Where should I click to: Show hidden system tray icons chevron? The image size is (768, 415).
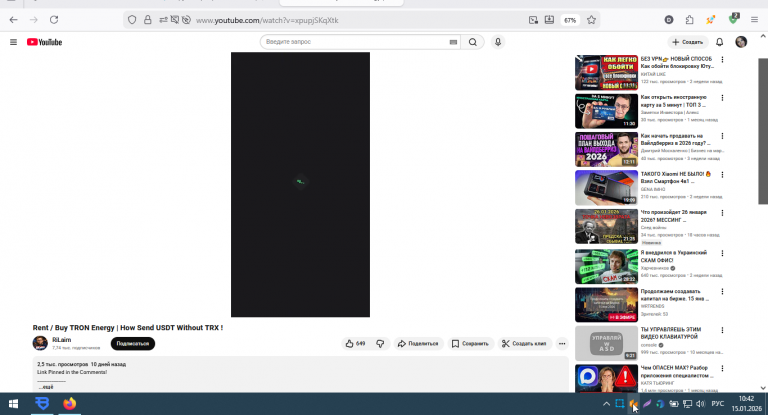pos(606,404)
